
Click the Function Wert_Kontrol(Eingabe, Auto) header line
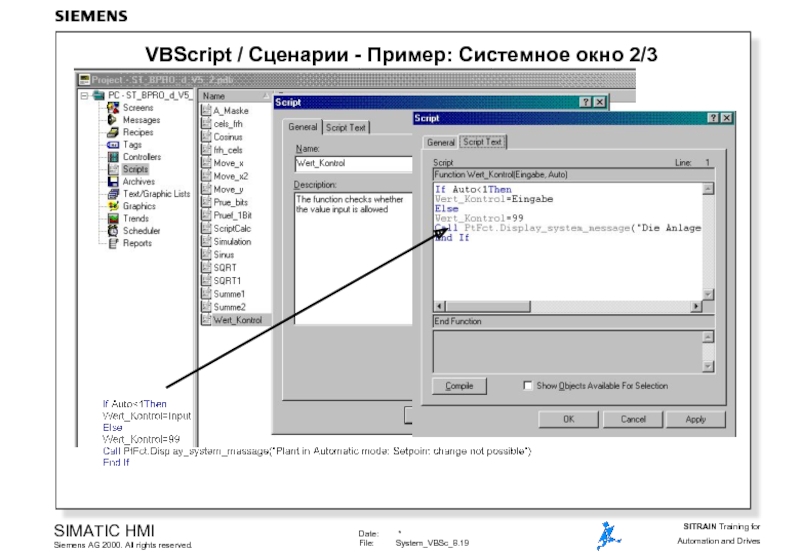[x=572, y=174]
